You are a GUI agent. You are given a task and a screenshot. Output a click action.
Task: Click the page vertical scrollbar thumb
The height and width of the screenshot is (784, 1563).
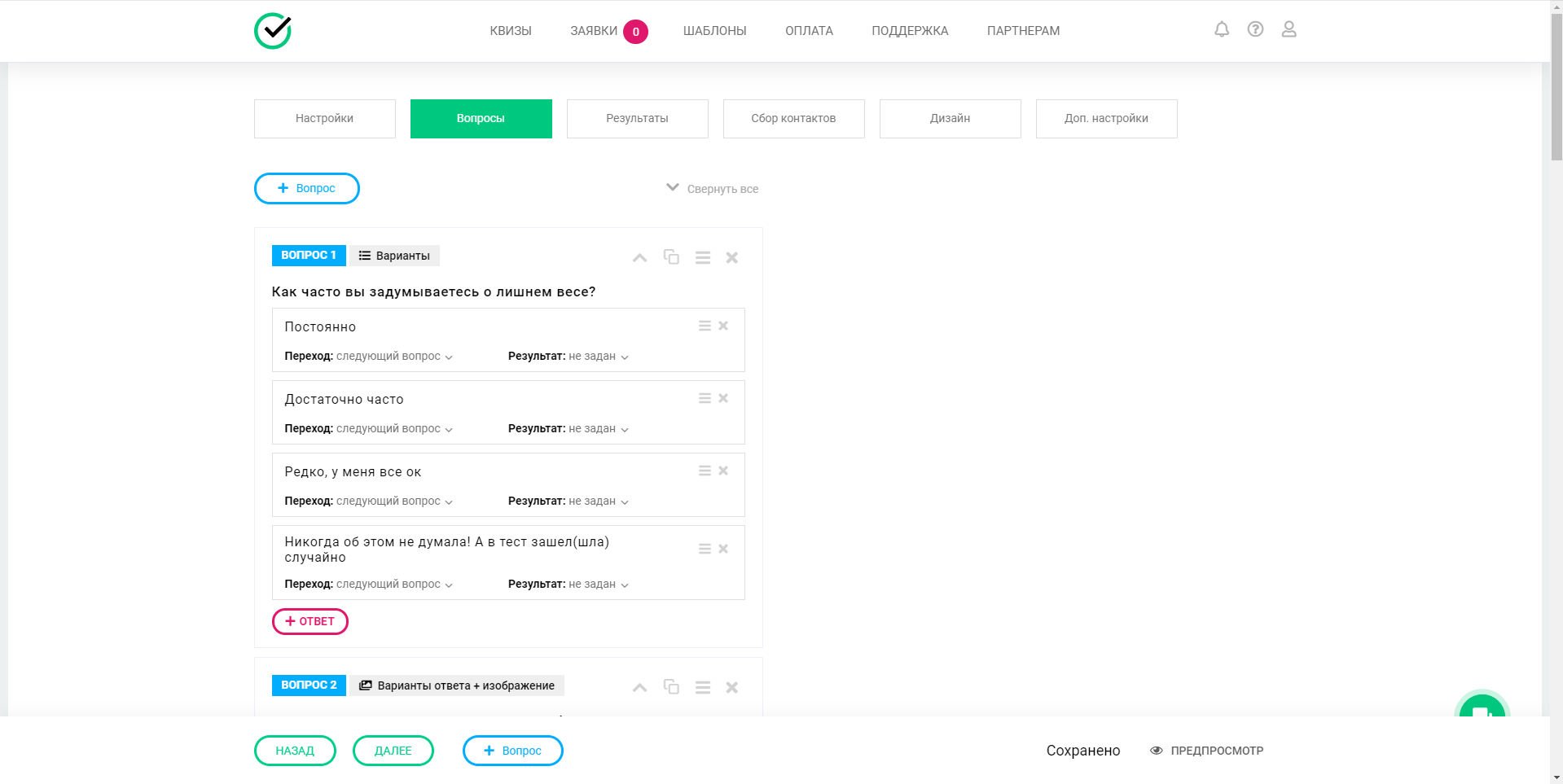[1556, 85]
